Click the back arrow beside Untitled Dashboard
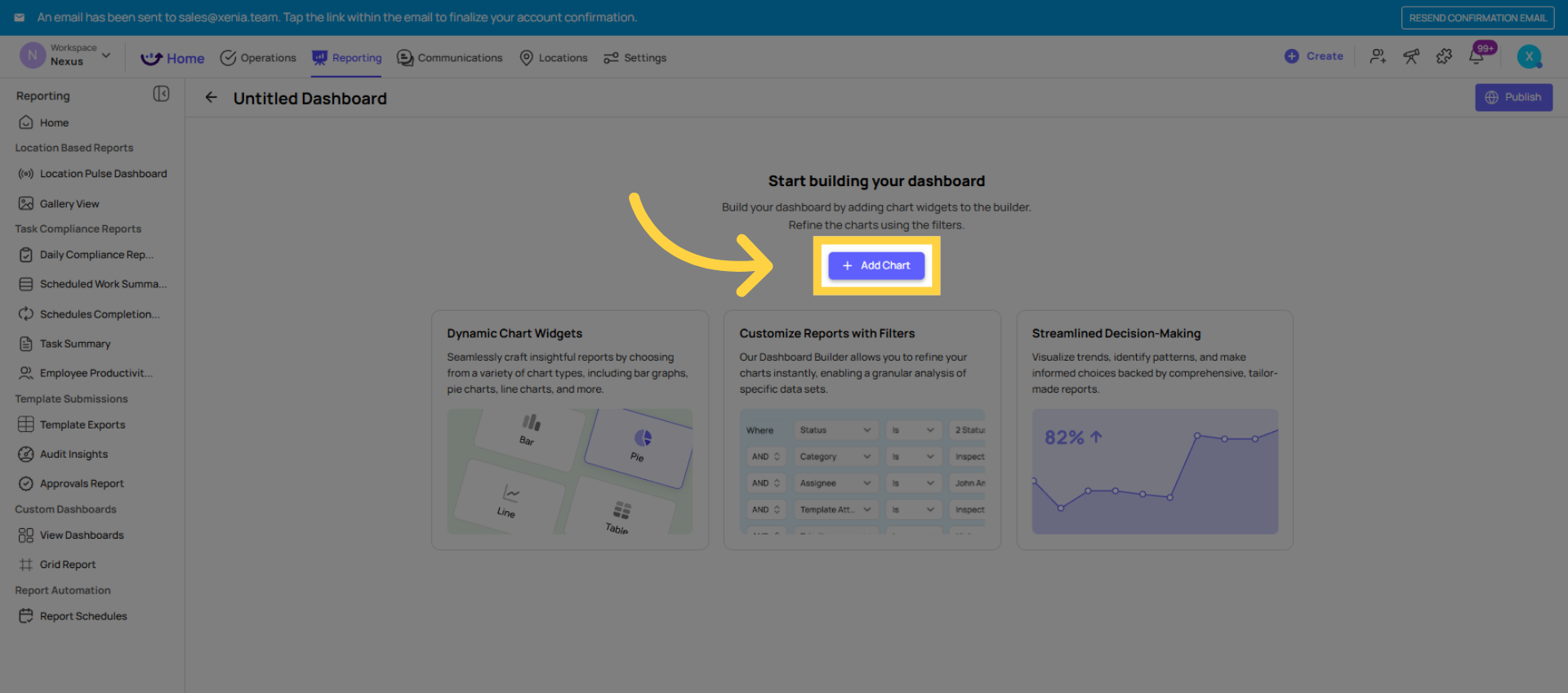This screenshot has width=1568, height=693. point(211,98)
